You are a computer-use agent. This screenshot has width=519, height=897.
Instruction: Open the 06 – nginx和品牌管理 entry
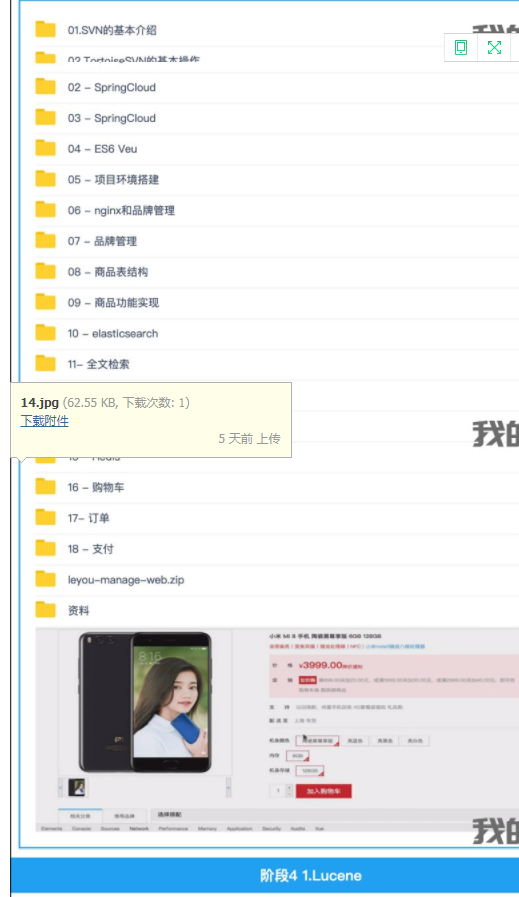pyautogui.click(x=121, y=211)
